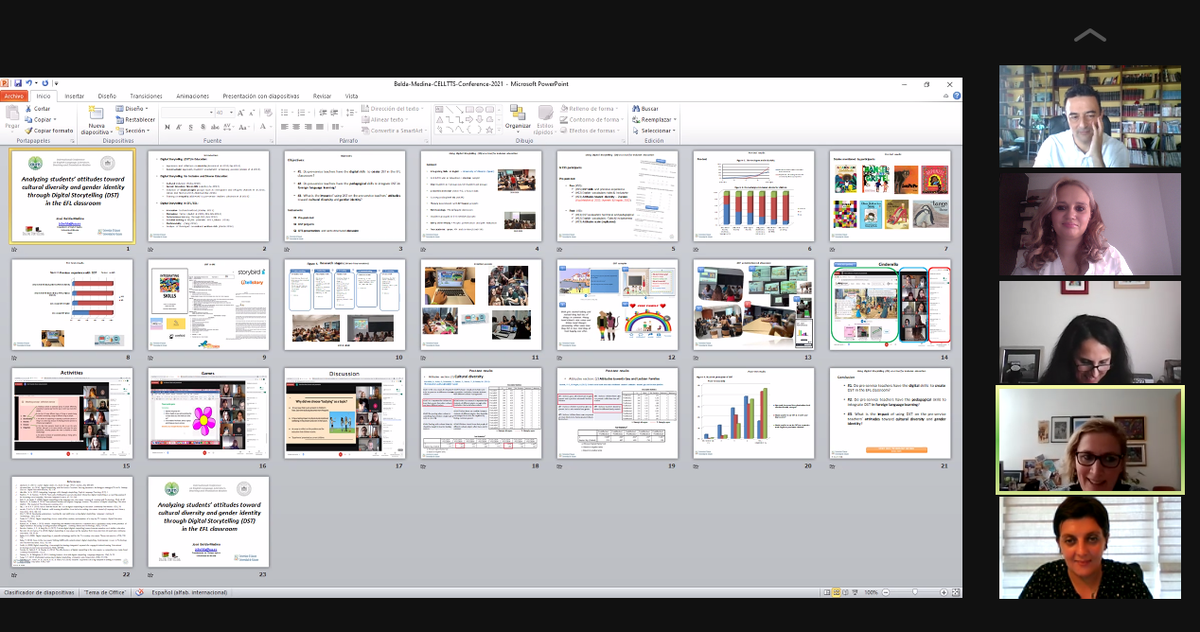Click the Save icon in quick access toolbar
The height and width of the screenshot is (632, 1200).
tap(17, 83)
